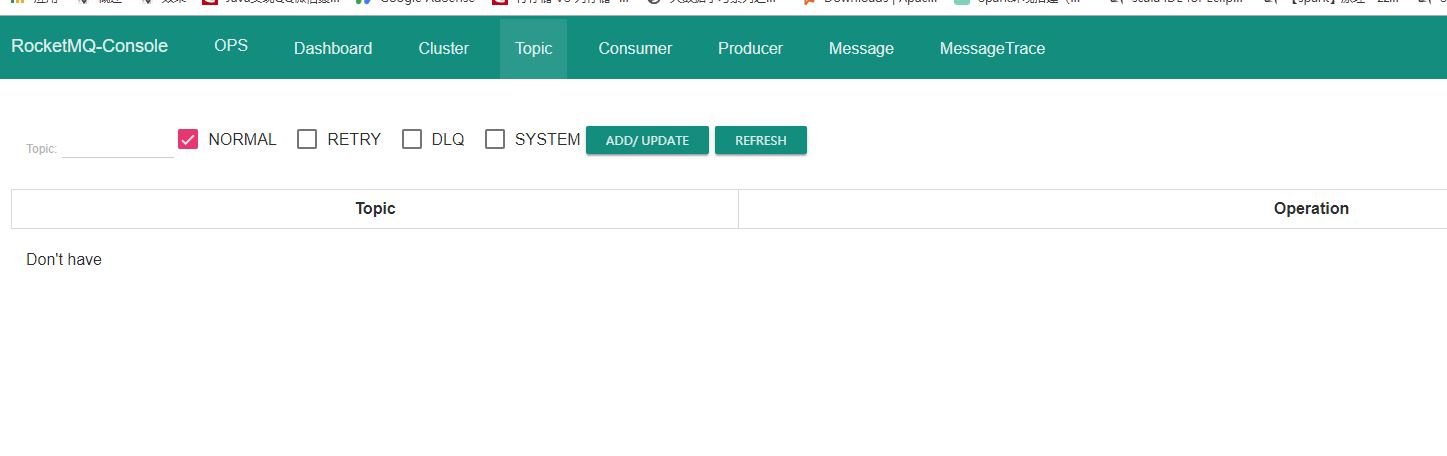Click the Topic column header

click(x=375, y=209)
